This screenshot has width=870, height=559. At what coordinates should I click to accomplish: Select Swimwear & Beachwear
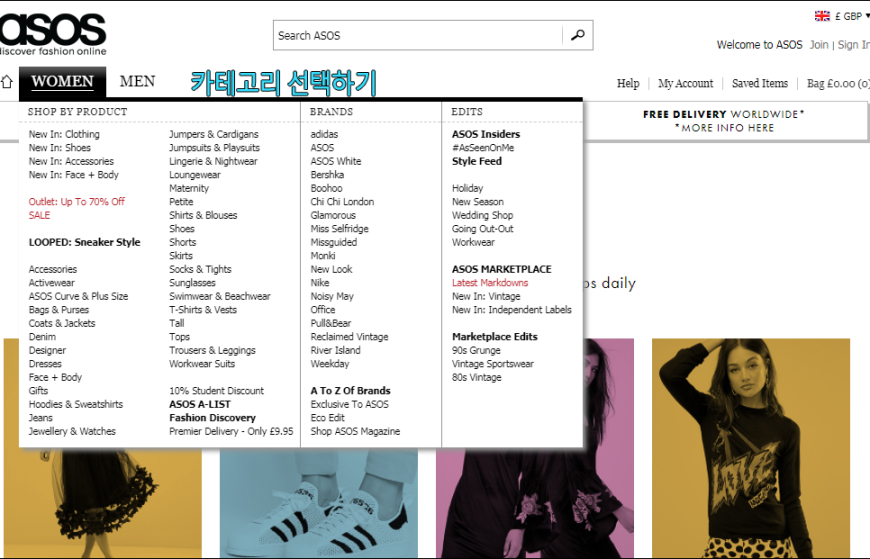point(220,296)
